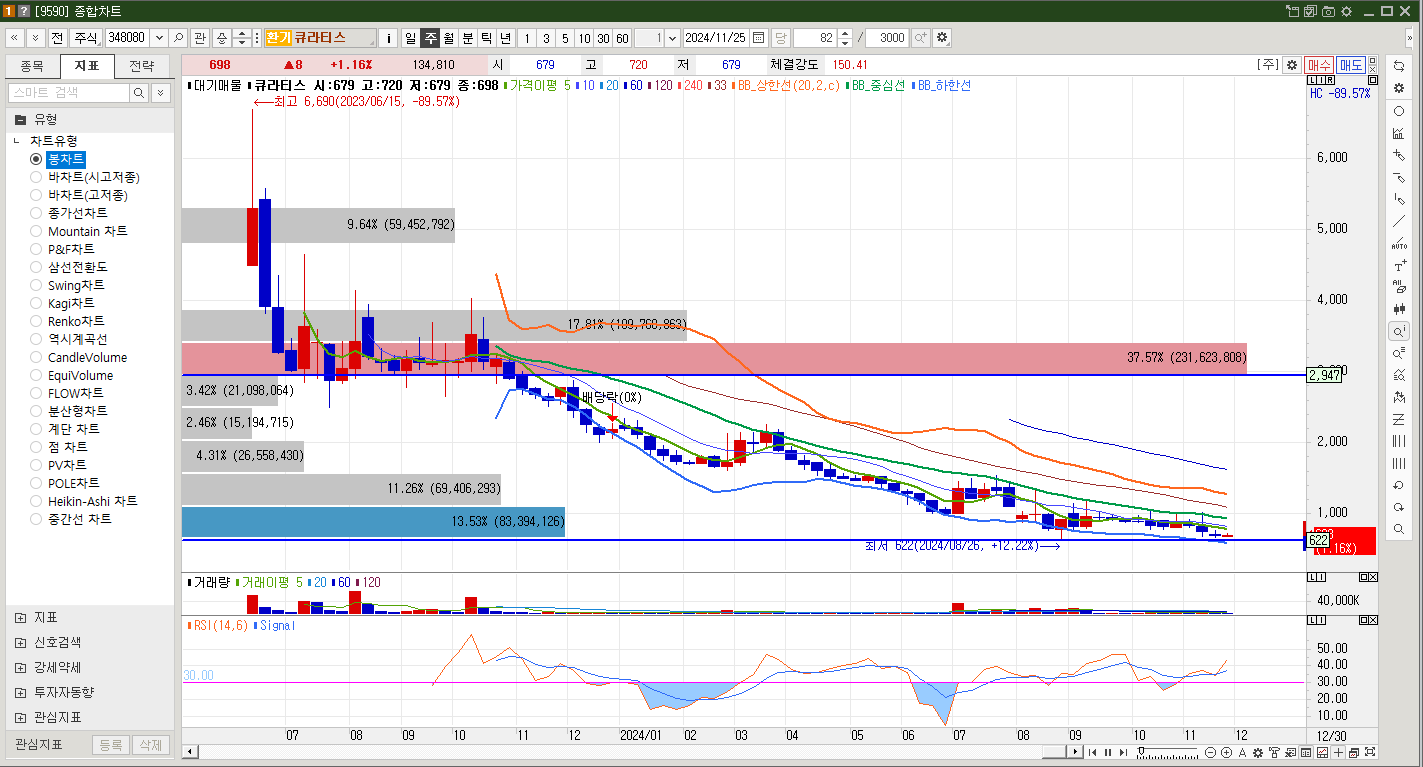1423x767 pixels.
Task: Switch to the 전략 tab
Action: click(142, 66)
